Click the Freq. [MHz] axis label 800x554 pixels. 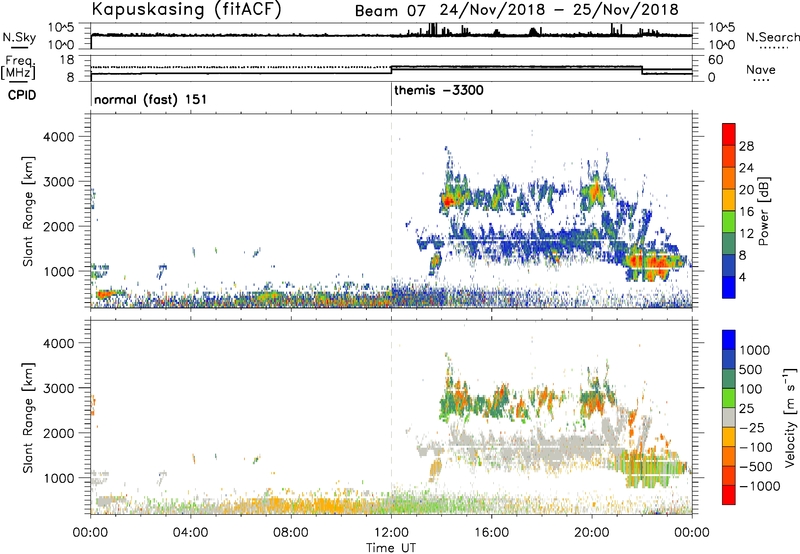20,67
